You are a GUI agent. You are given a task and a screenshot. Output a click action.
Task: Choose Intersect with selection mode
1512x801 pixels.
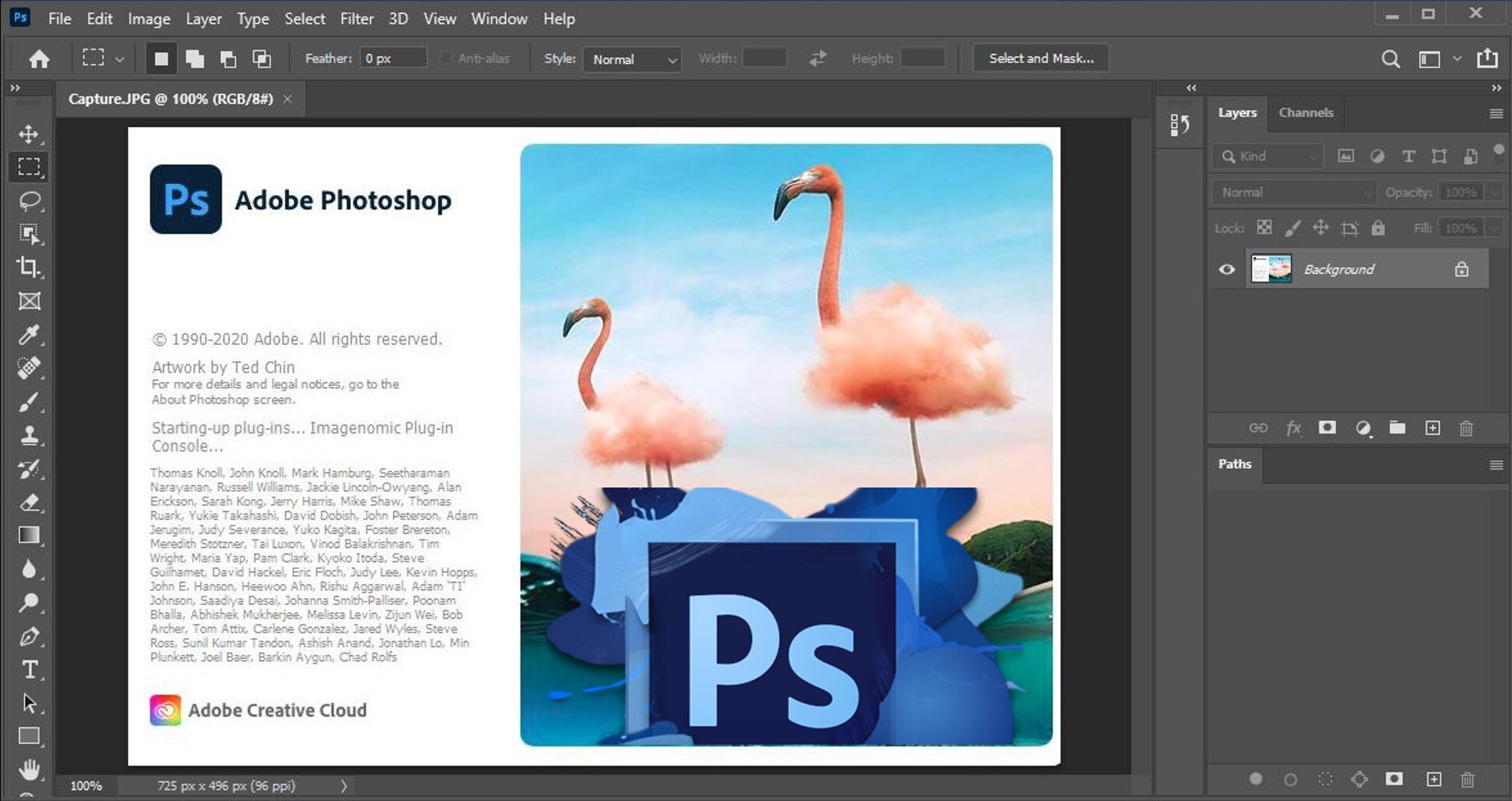click(x=262, y=59)
